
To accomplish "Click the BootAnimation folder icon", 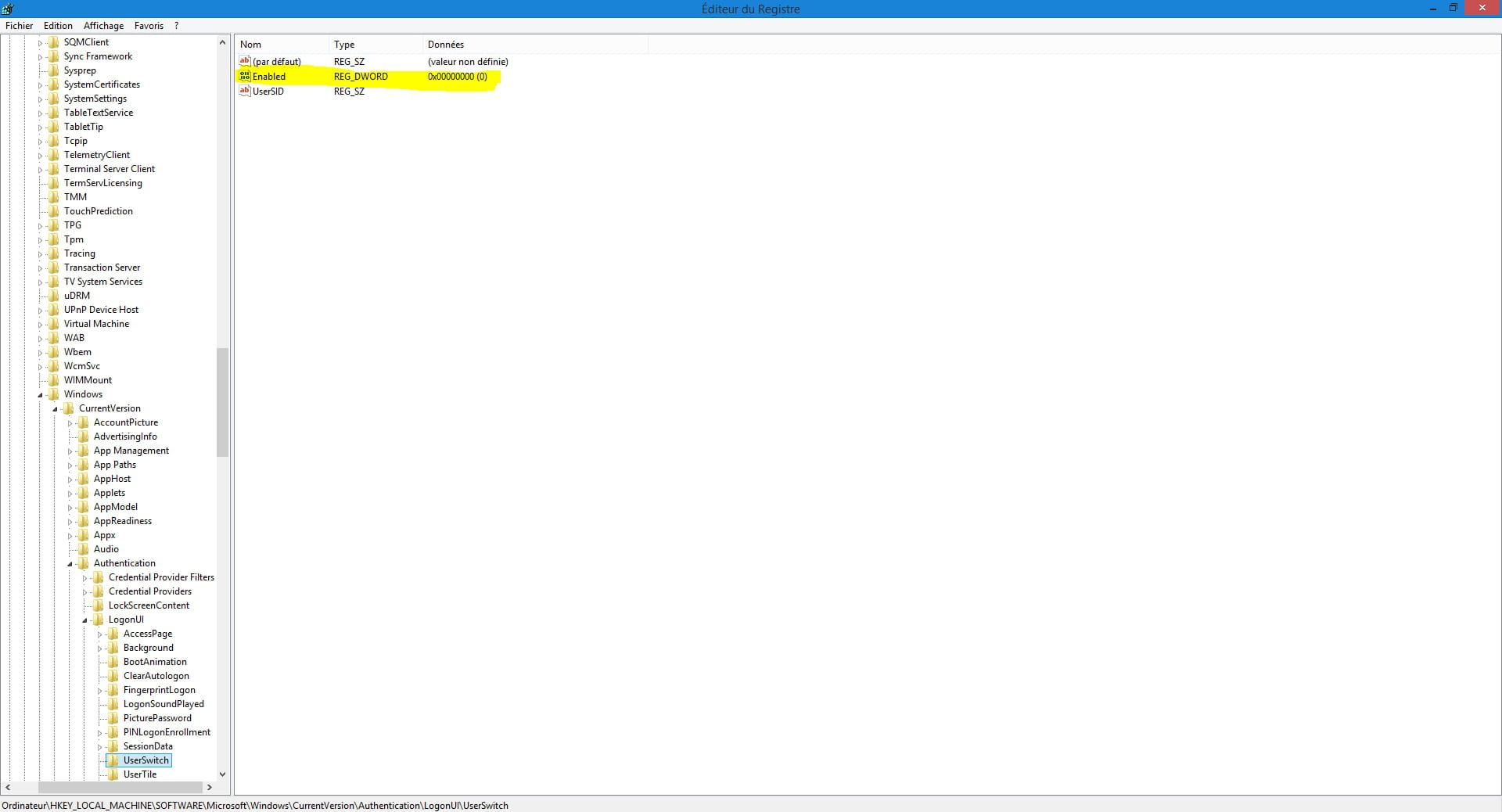I will tap(113, 662).
